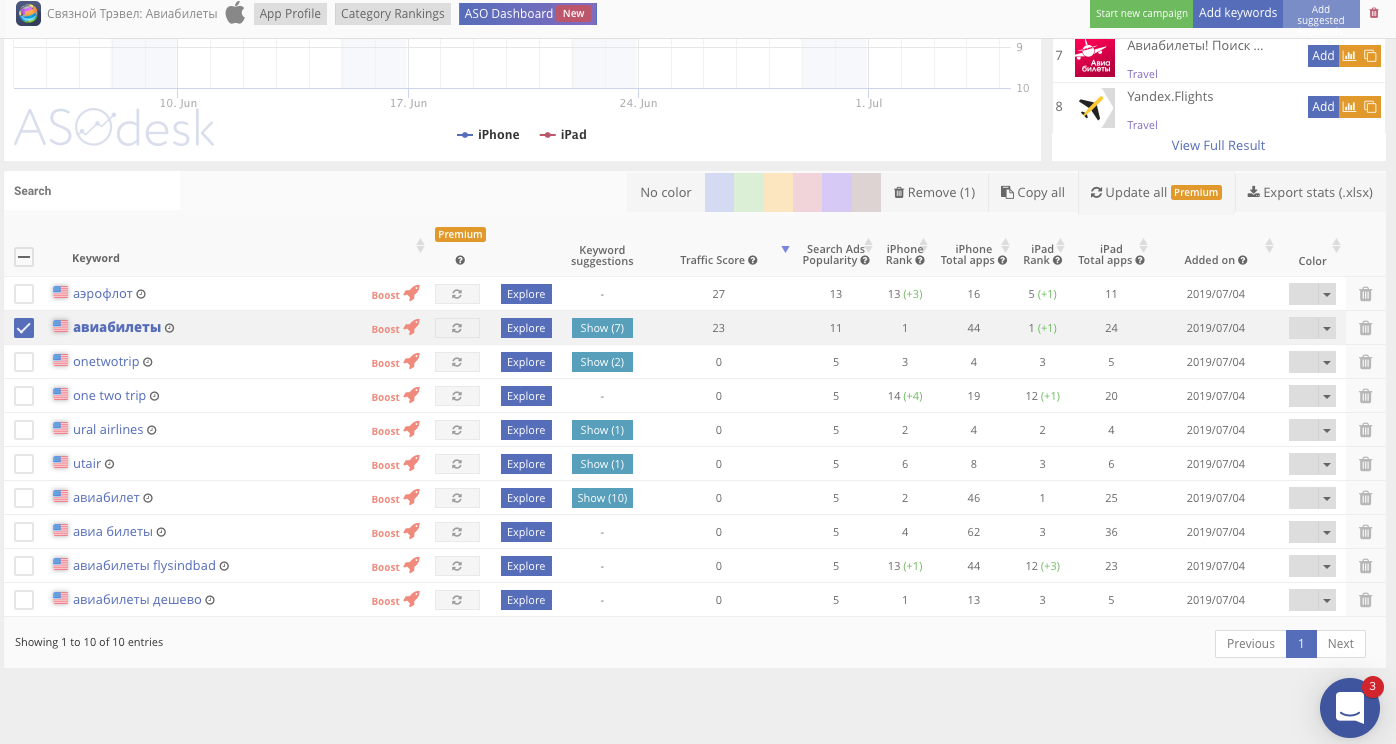
Task: Delete the аэрофлот keyword row
Action: [1365, 294]
